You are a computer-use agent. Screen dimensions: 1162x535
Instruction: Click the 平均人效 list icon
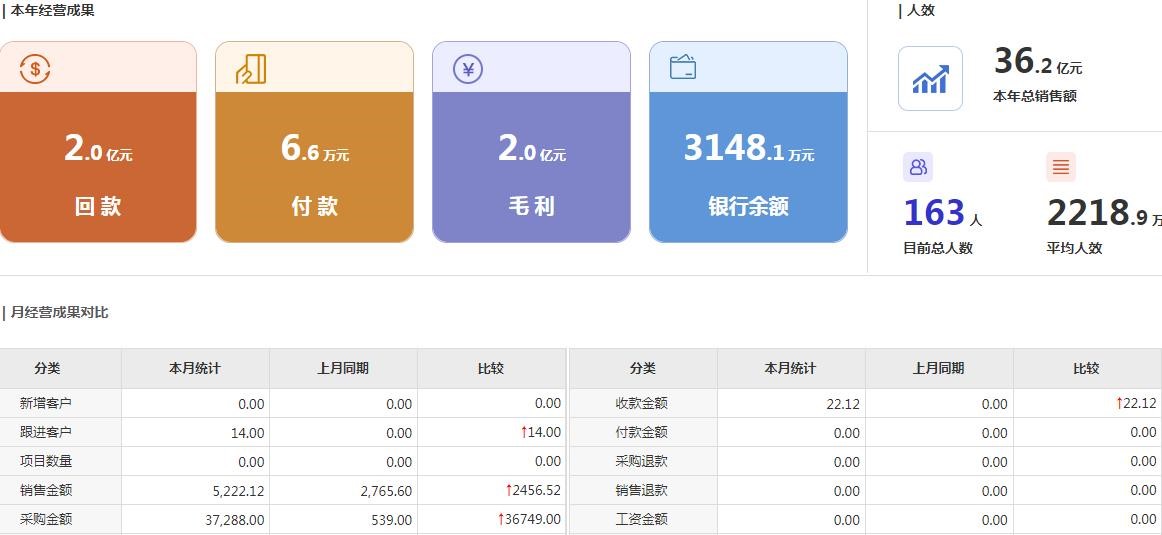1060,167
